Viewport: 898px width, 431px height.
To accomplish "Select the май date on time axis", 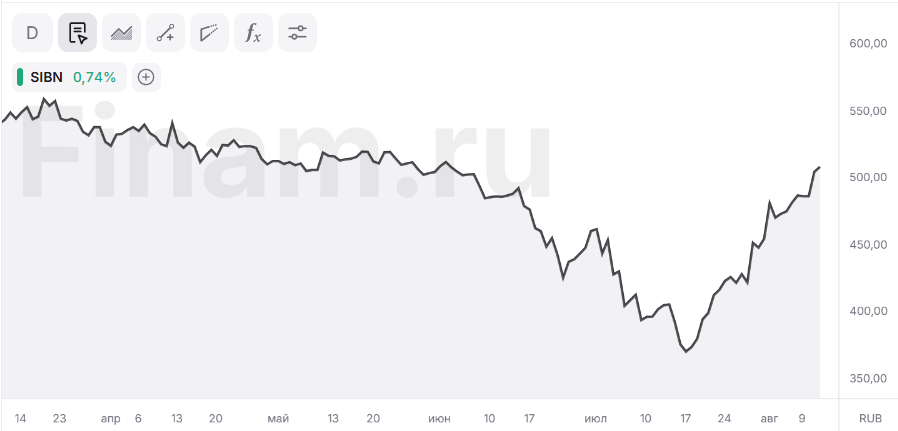I will tap(278, 418).
